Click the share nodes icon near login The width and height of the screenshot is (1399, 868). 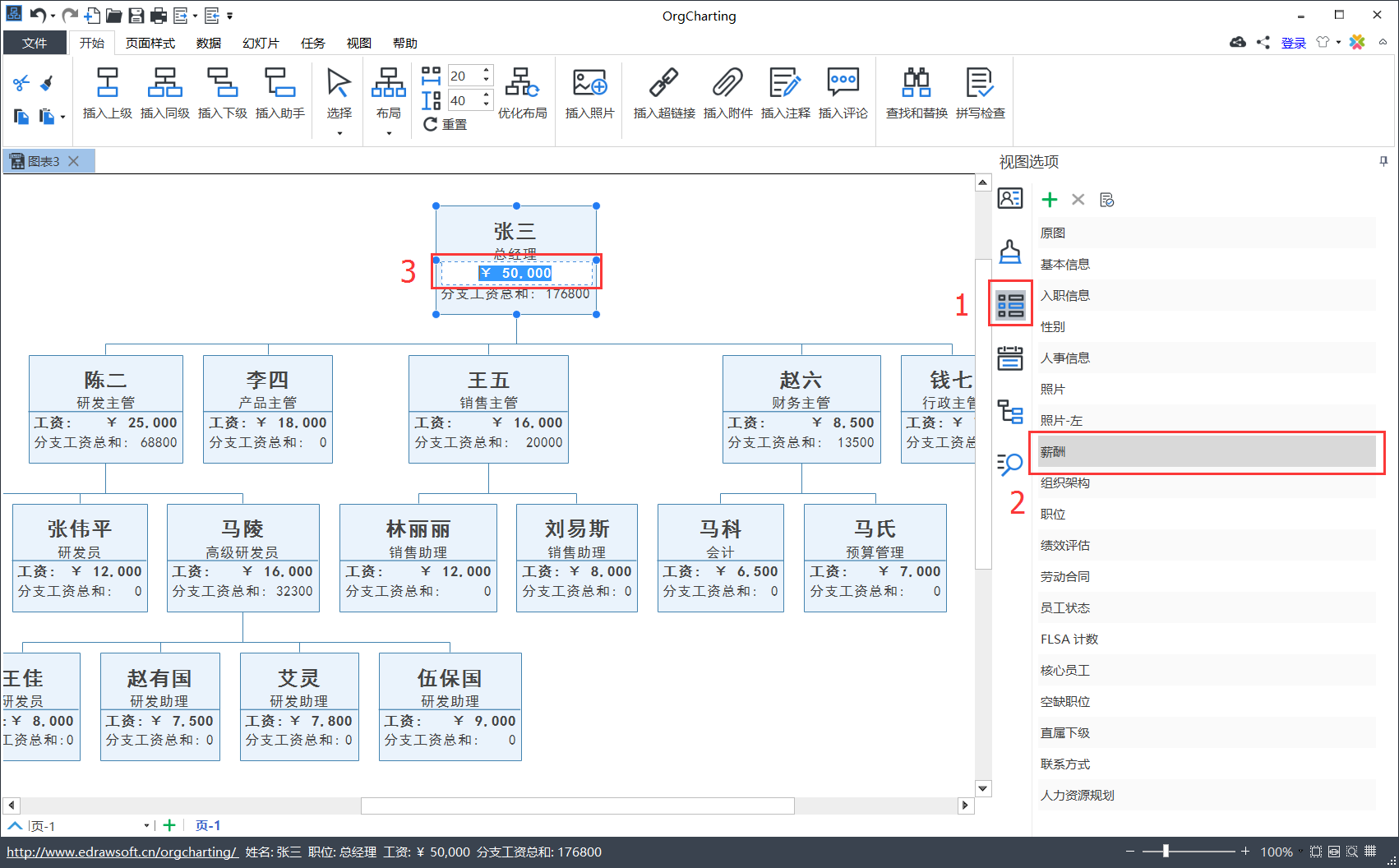pyautogui.click(x=1263, y=42)
